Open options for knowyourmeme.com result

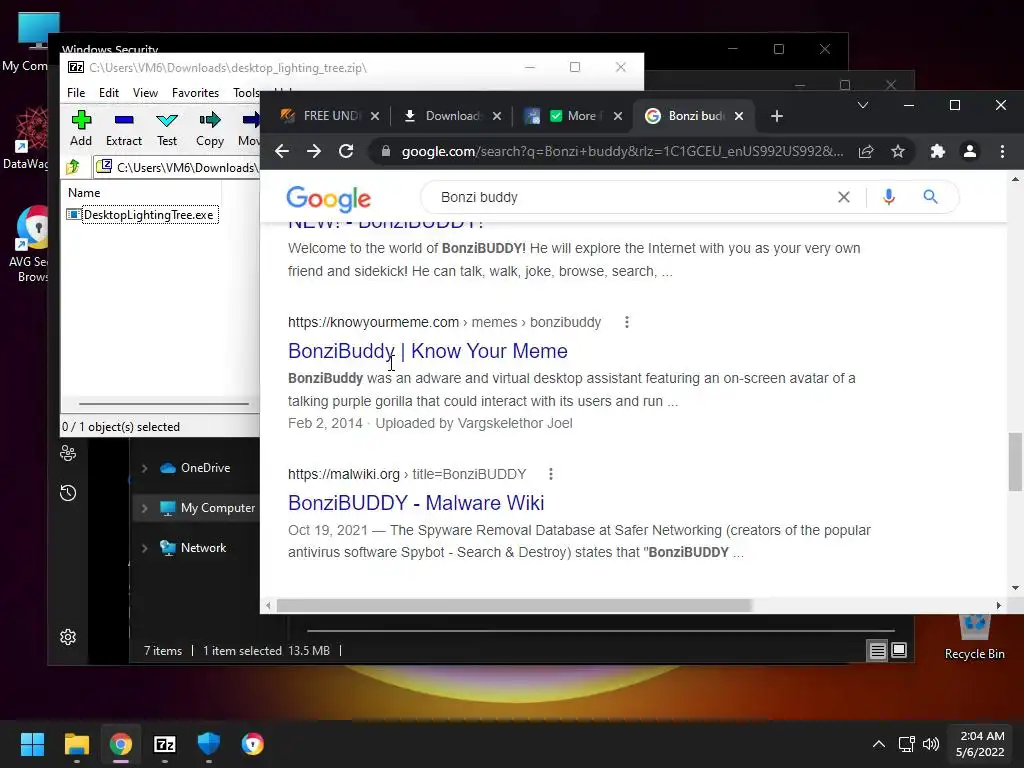[x=627, y=322]
